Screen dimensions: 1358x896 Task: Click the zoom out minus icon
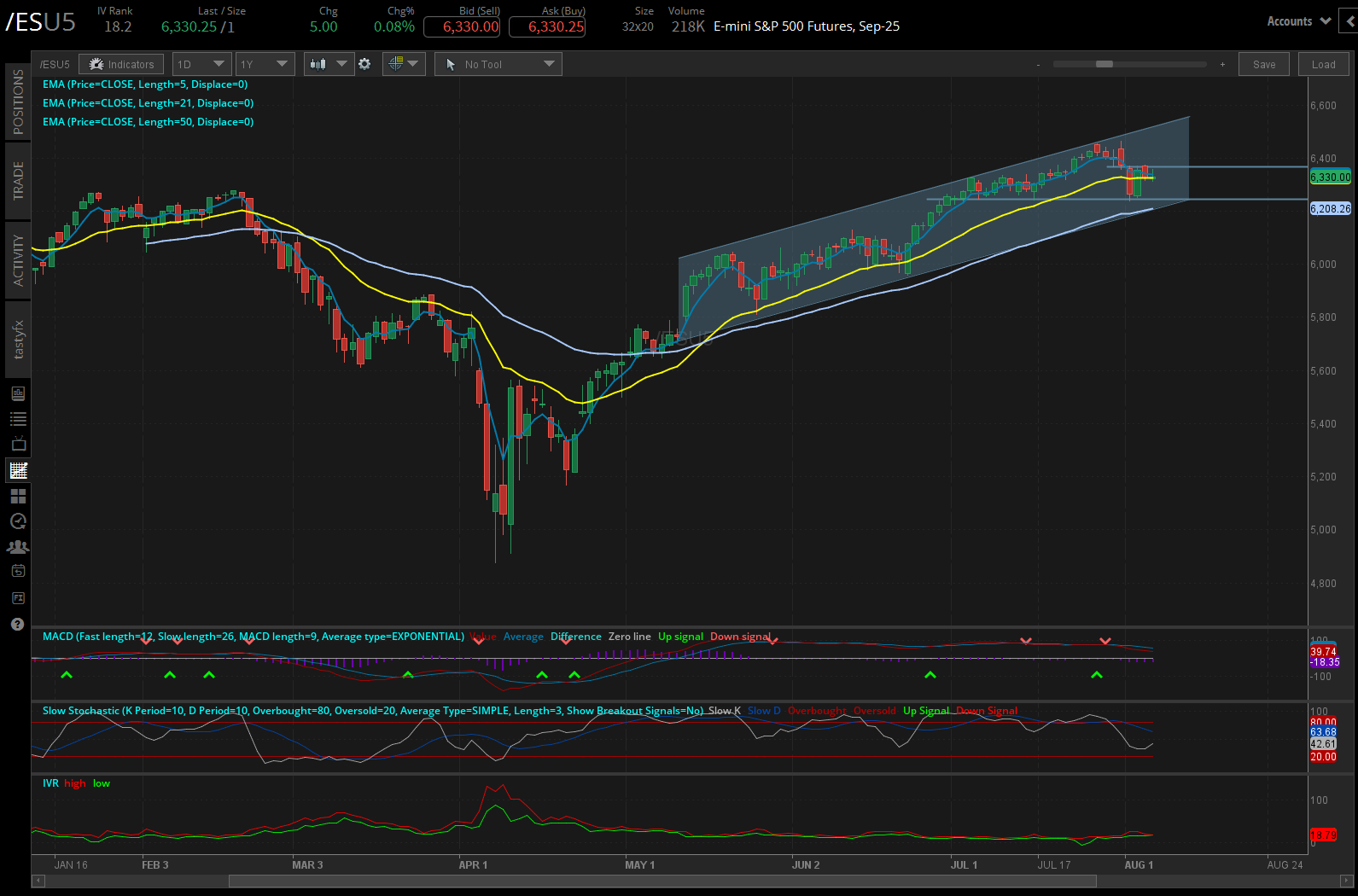click(1039, 64)
